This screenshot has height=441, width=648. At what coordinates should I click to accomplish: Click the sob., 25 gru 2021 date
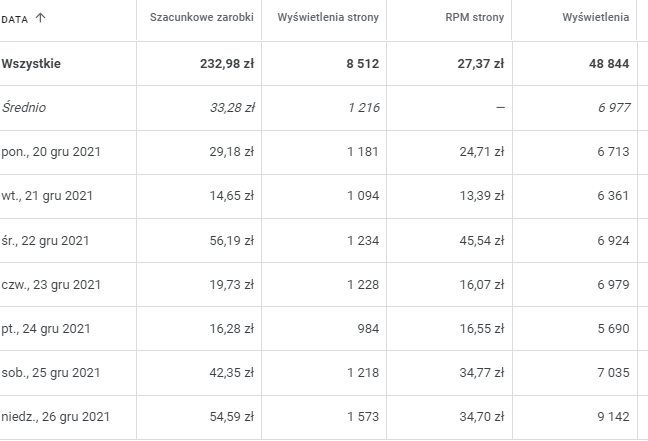coord(51,373)
